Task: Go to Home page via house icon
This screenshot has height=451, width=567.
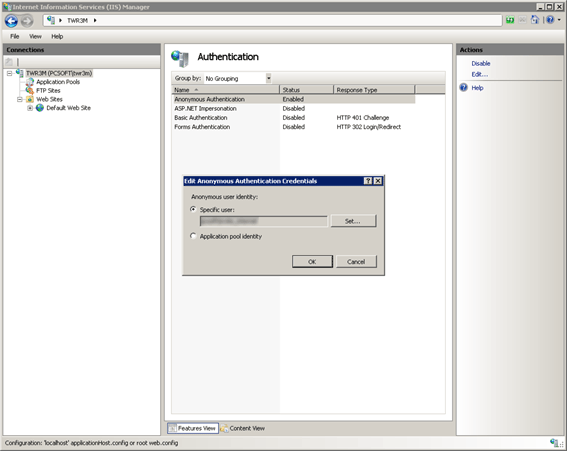Action: point(535,20)
